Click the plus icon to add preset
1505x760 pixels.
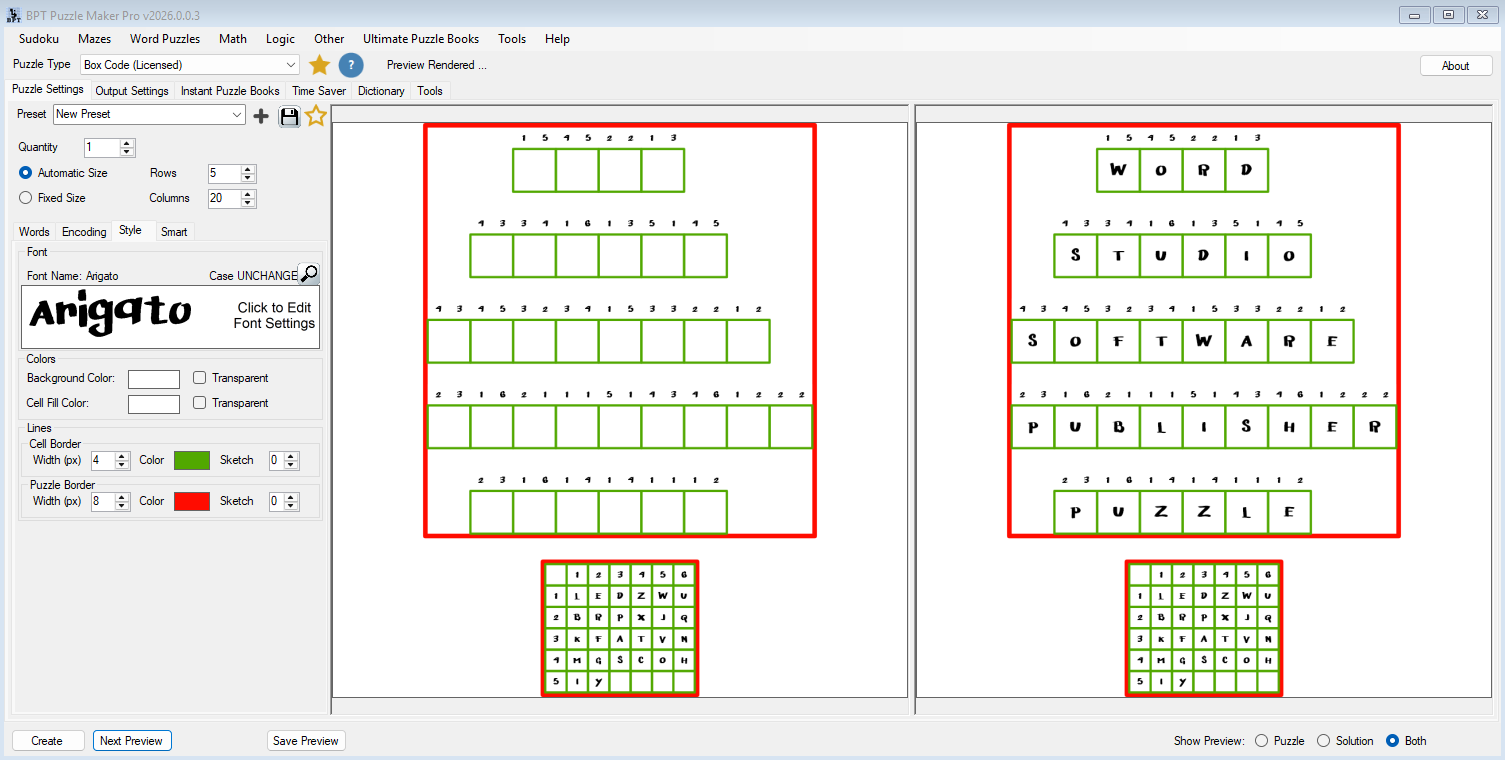coord(261,116)
